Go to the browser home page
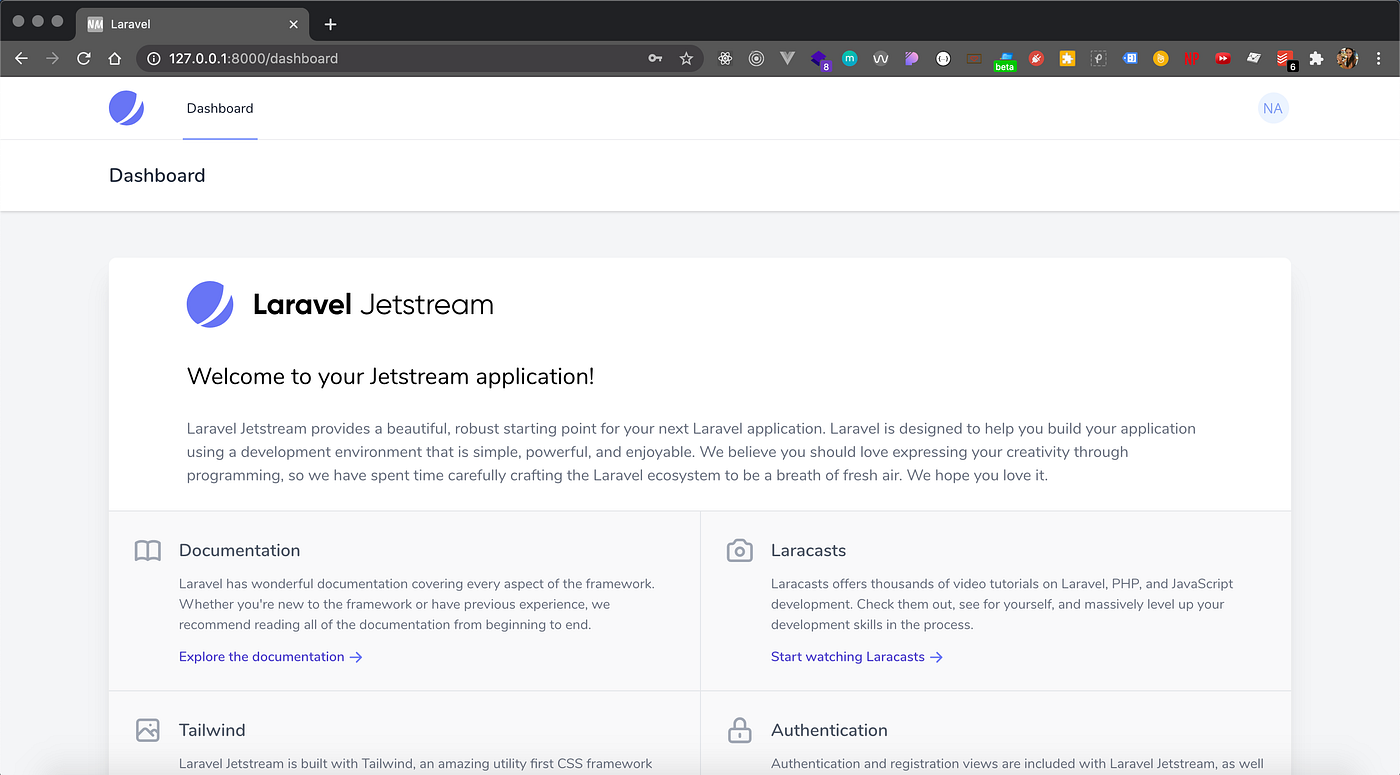The image size is (1400, 775). pyautogui.click(x=115, y=59)
